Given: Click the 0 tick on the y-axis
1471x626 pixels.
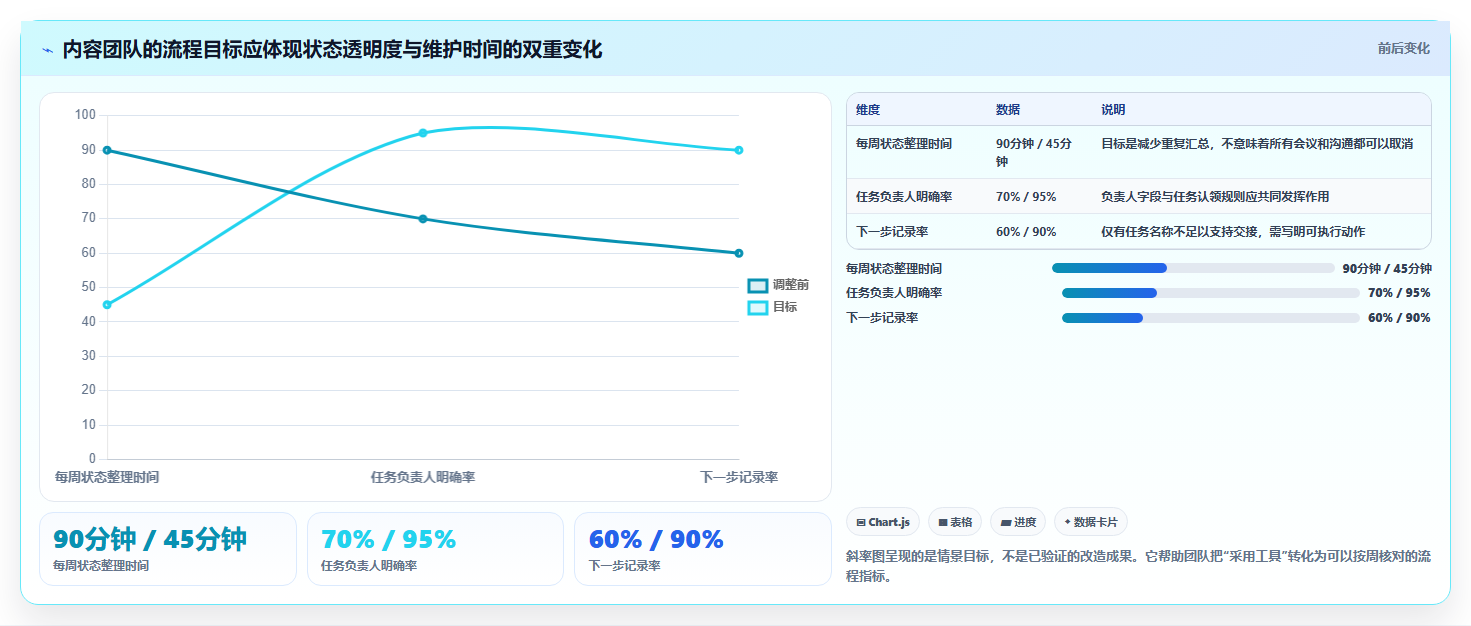Looking at the screenshot, I should click(92, 459).
